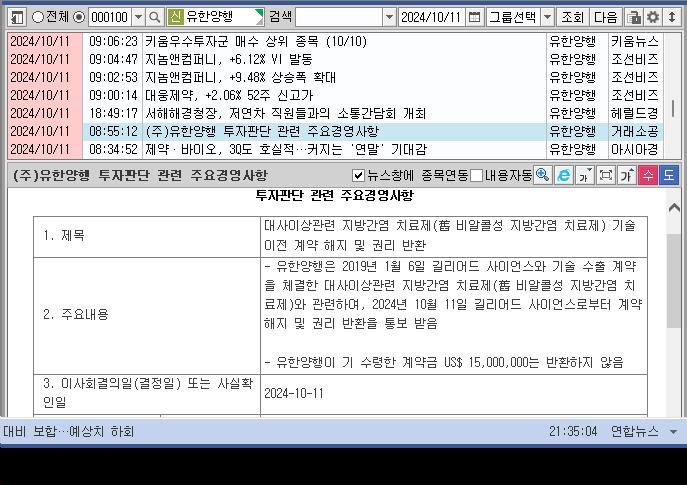Select the stock code radio button
Image resolution: width=687 pixels, height=485 pixels.
pos(79,17)
